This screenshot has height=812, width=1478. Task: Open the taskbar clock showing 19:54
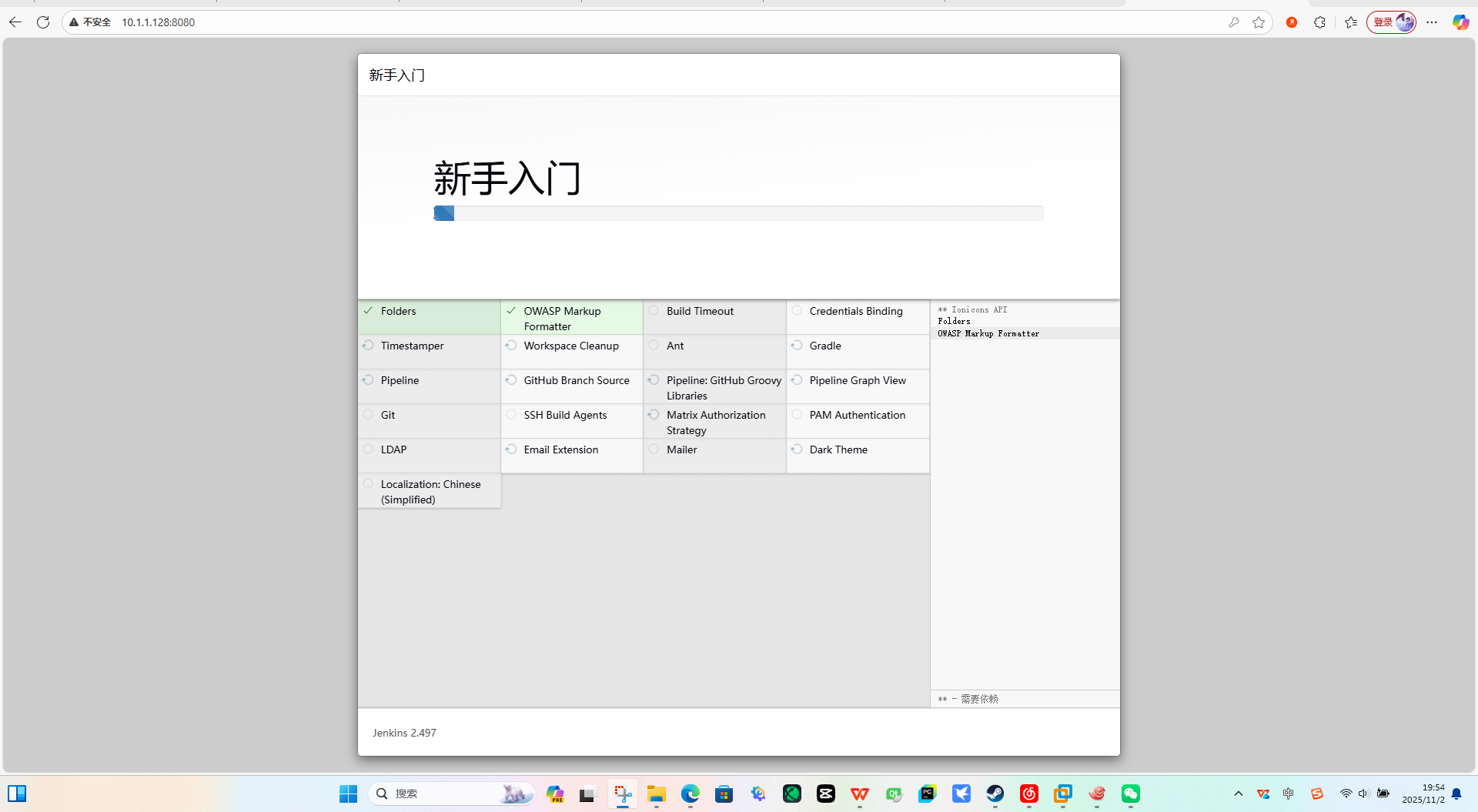click(1423, 794)
